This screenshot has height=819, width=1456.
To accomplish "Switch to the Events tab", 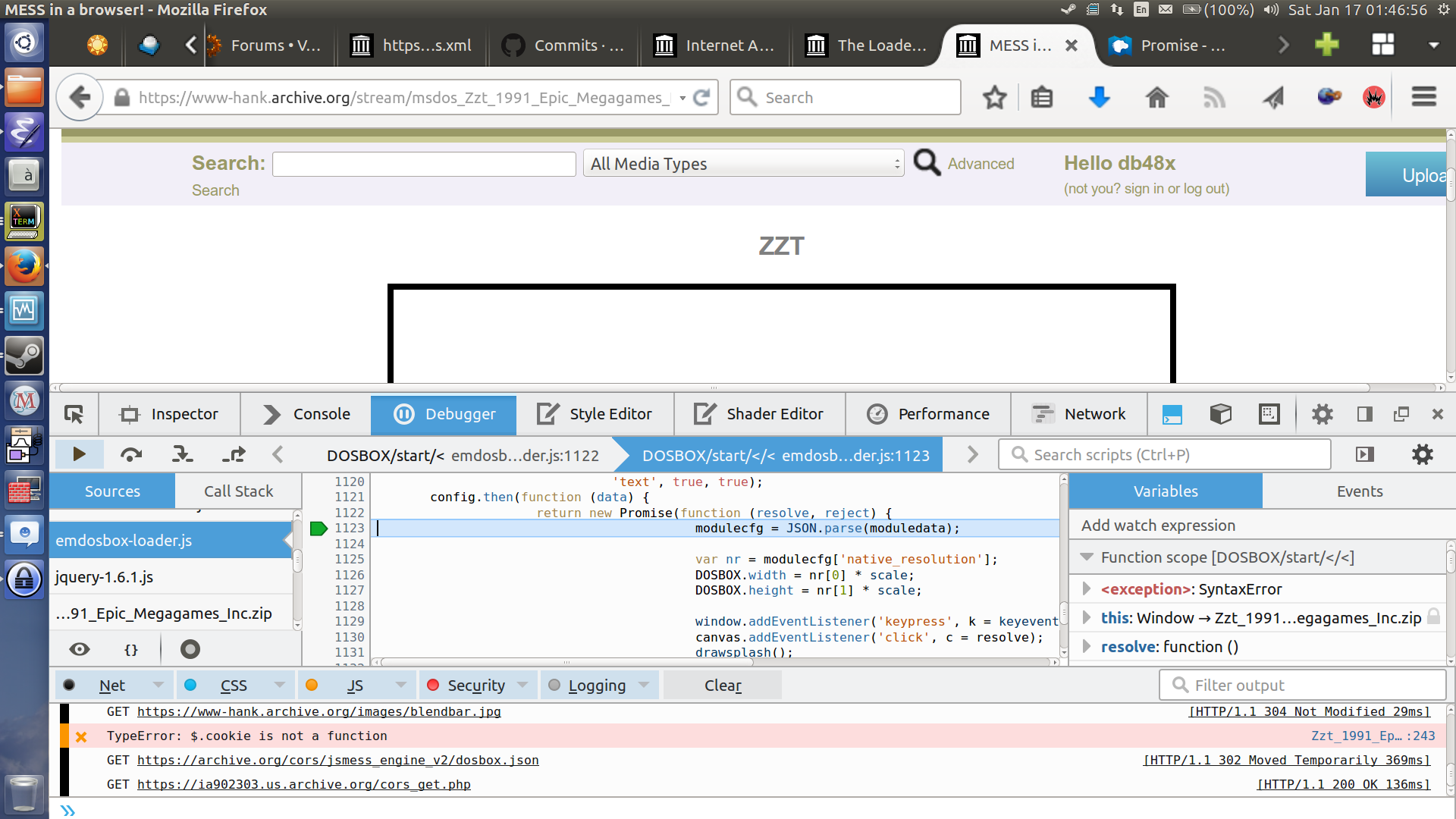I will pos(1359,491).
